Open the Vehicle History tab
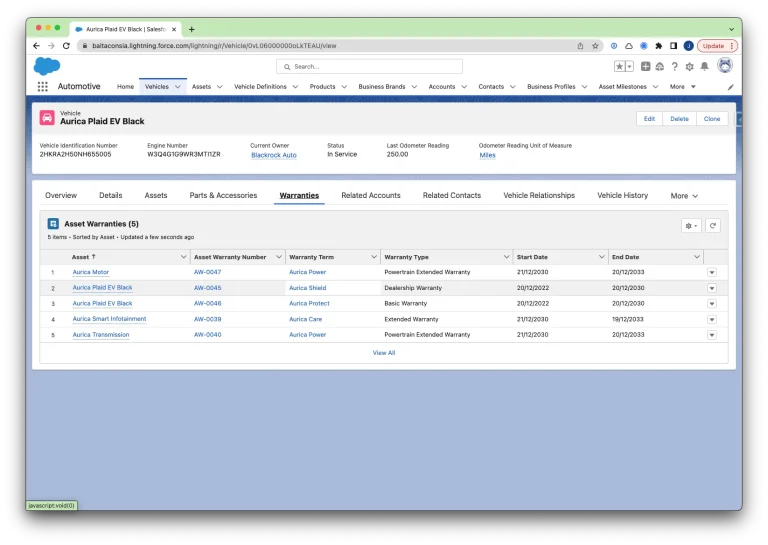The width and height of the screenshot is (768, 545). click(622, 196)
